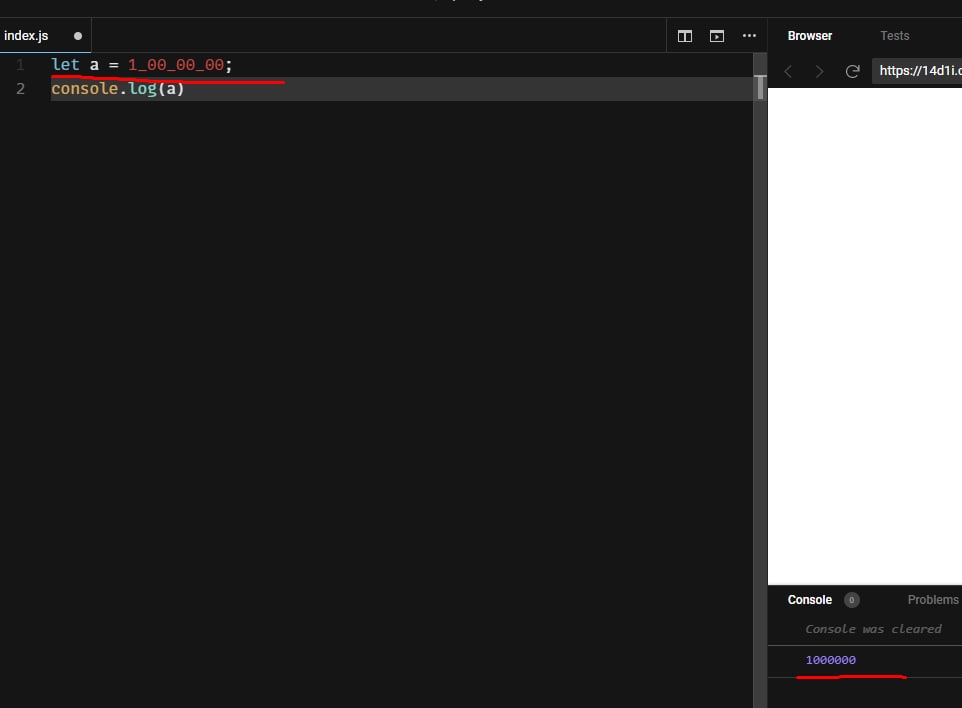Screen dimensions: 962x708
Task: Click line number 2 in gutter
Action: [x=20, y=88]
